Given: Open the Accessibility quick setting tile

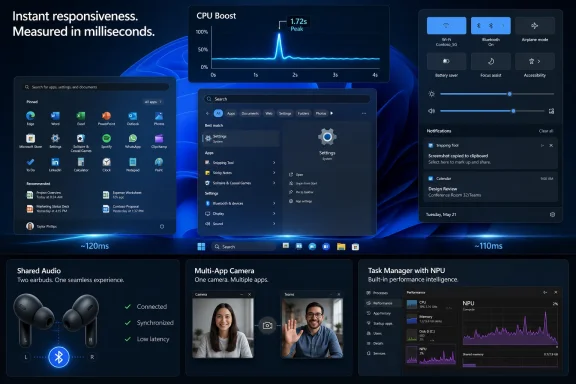Looking at the screenshot, I should [x=534, y=61].
